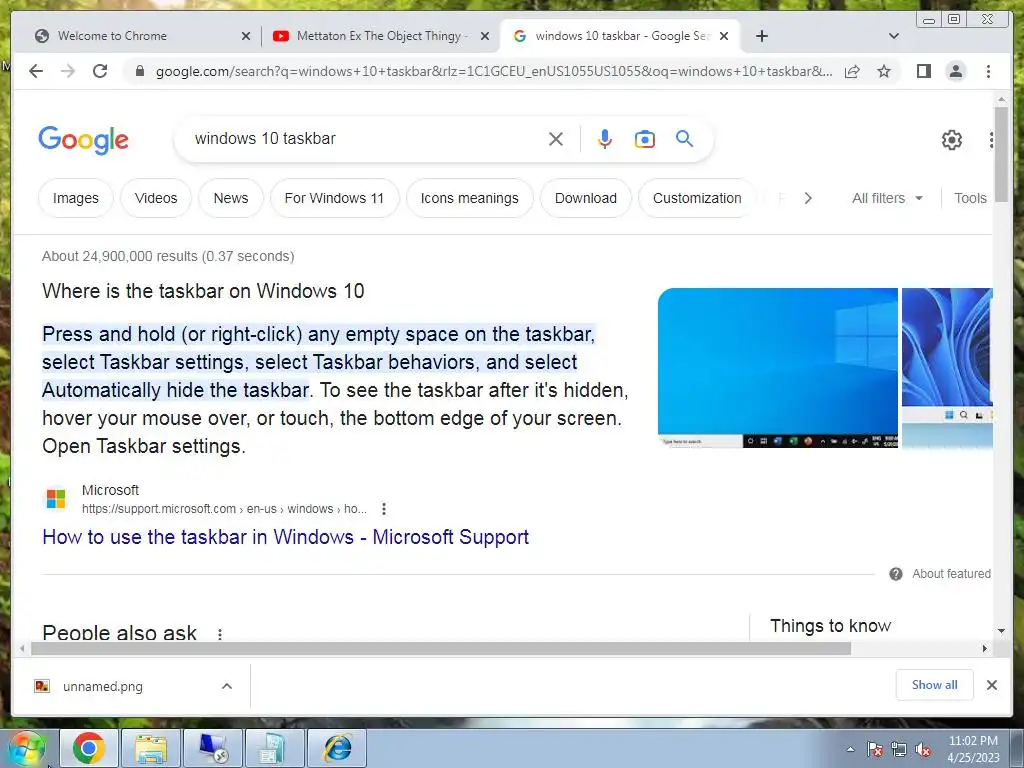Open Chrome's side panel
This screenshot has width=1024, height=768.
coord(923,71)
